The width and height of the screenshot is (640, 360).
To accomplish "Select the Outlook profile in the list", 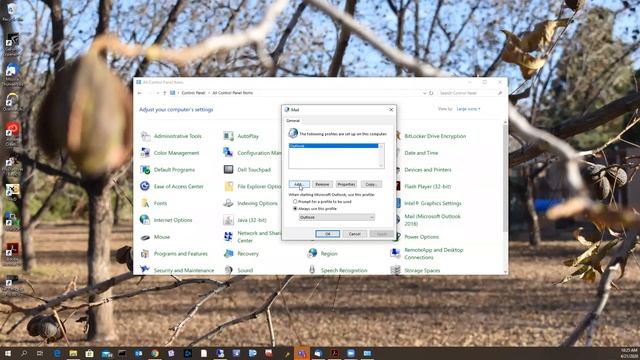I will click(333, 146).
